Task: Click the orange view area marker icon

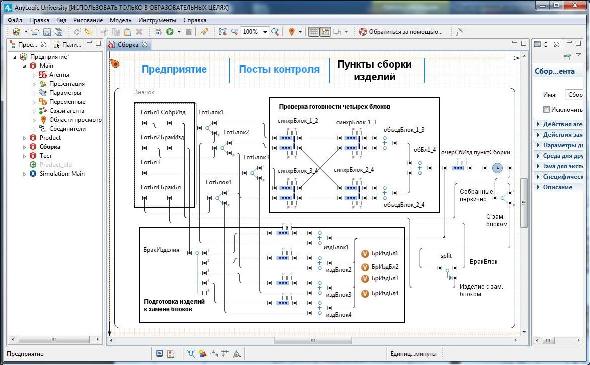Action: click(x=291, y=32)
